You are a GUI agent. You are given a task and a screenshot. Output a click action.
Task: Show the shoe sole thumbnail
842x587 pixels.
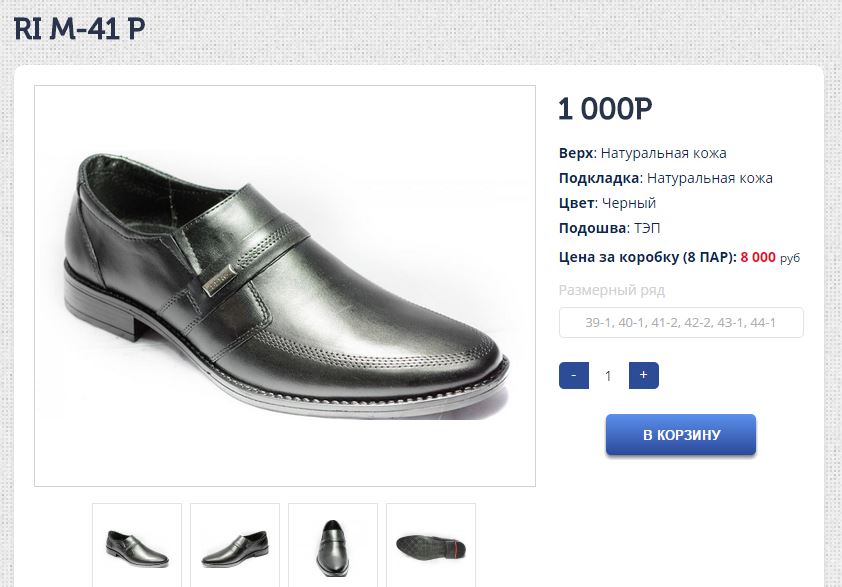click(x=430, y=545)
